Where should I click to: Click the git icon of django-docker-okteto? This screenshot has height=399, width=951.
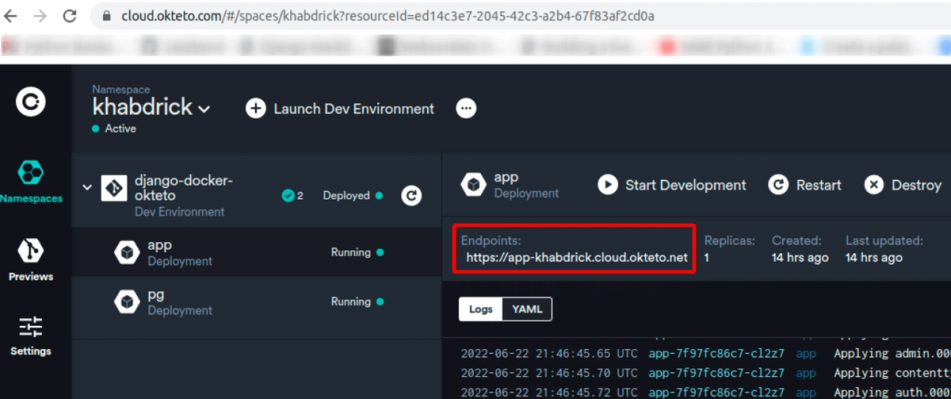pos(114,188)
